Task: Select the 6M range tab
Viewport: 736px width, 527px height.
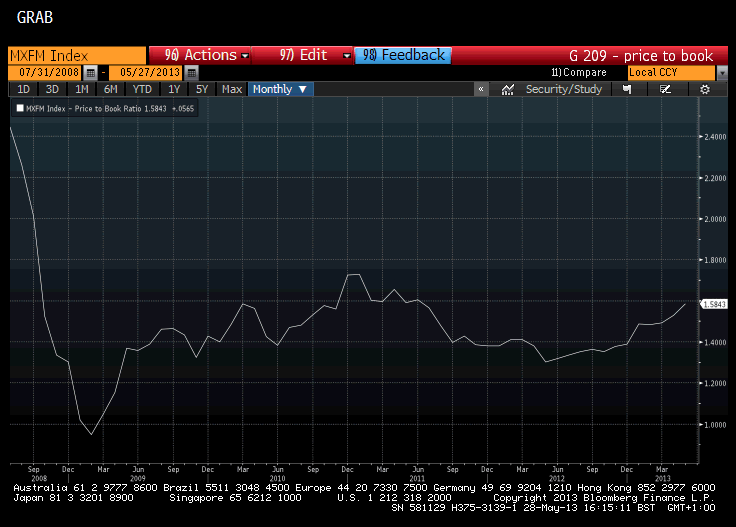Action: pyautogui.click(x=111, y=89)
